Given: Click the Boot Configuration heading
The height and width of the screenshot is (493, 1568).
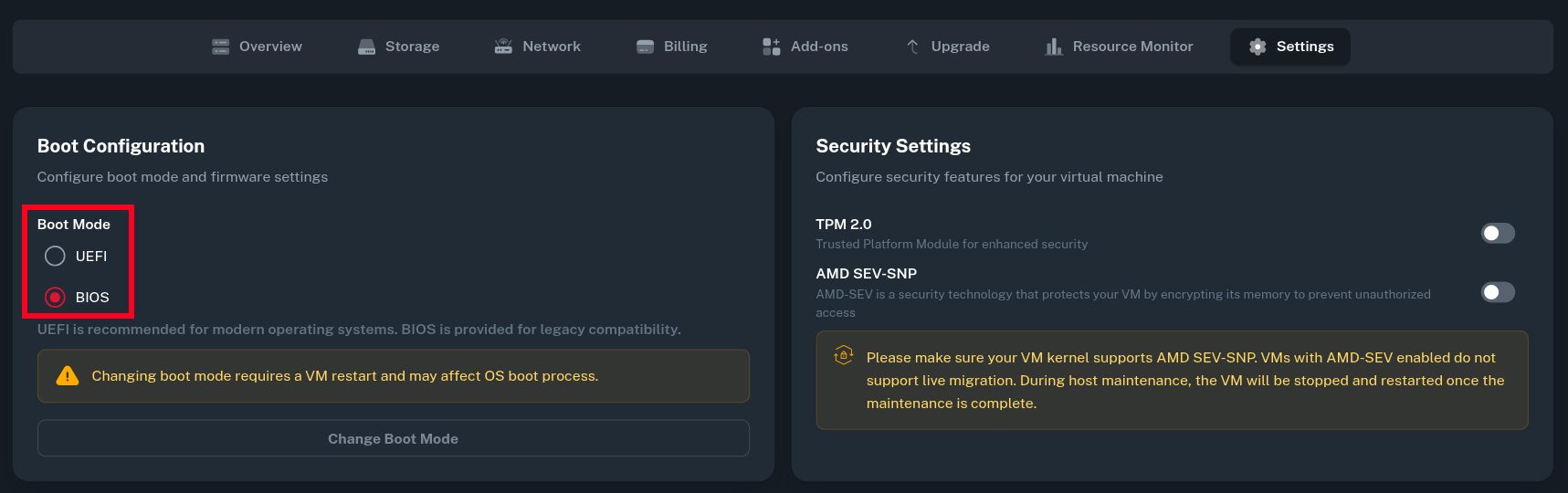Looking at the screenshot, I should [121, 146].
